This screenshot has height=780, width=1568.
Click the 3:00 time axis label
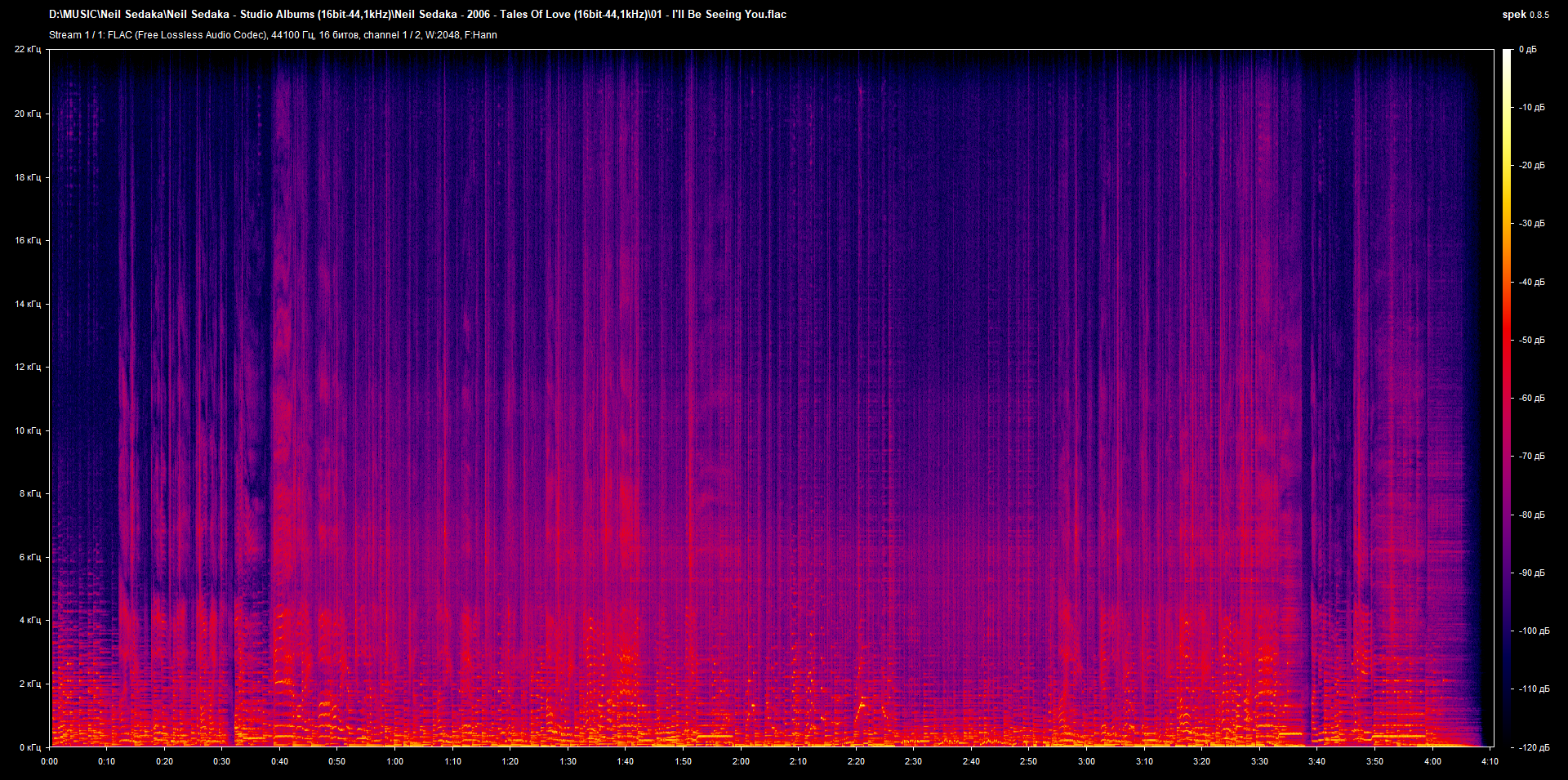(x=1087, y=761)
